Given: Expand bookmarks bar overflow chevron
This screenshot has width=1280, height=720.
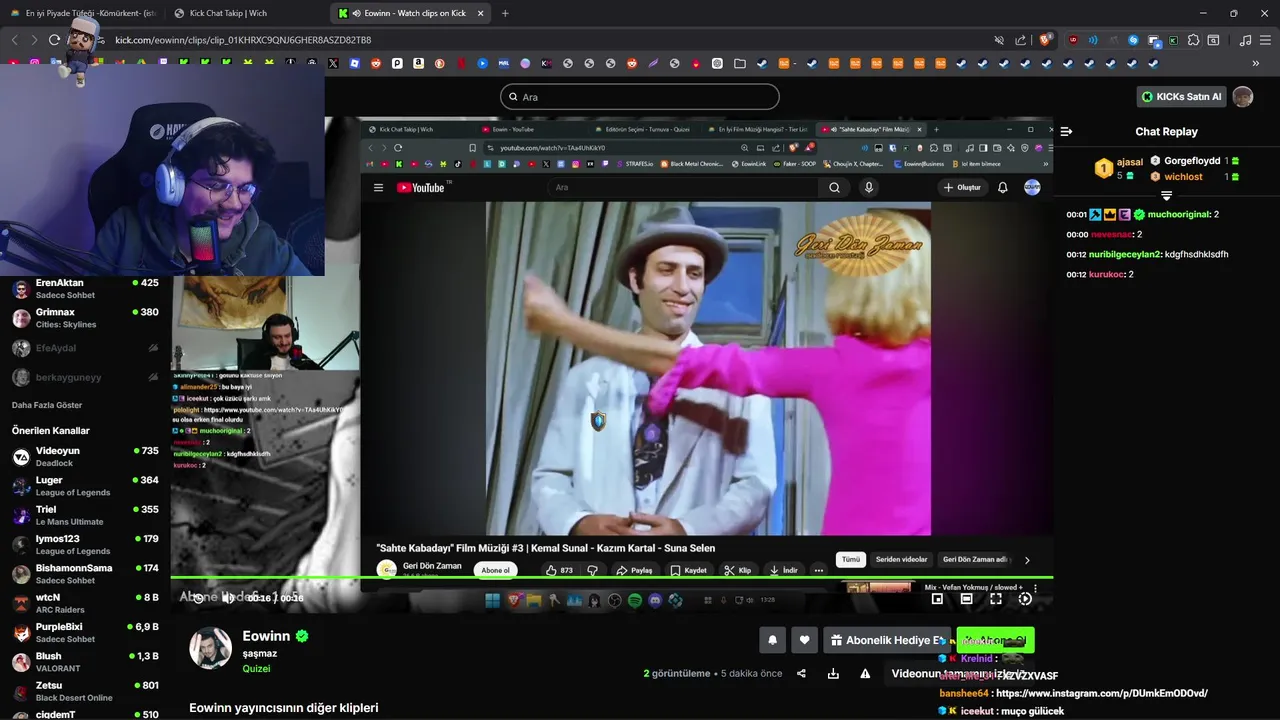Looking at the screenshot, I should (x=1256, y=63).
